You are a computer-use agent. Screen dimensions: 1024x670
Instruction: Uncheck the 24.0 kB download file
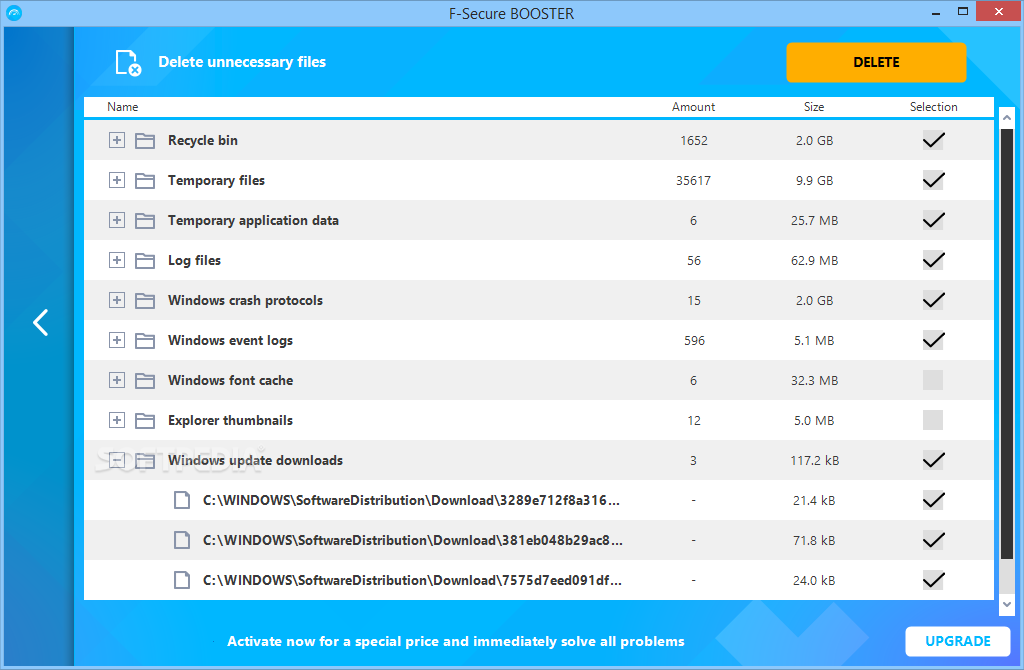(x=933, y=580)
